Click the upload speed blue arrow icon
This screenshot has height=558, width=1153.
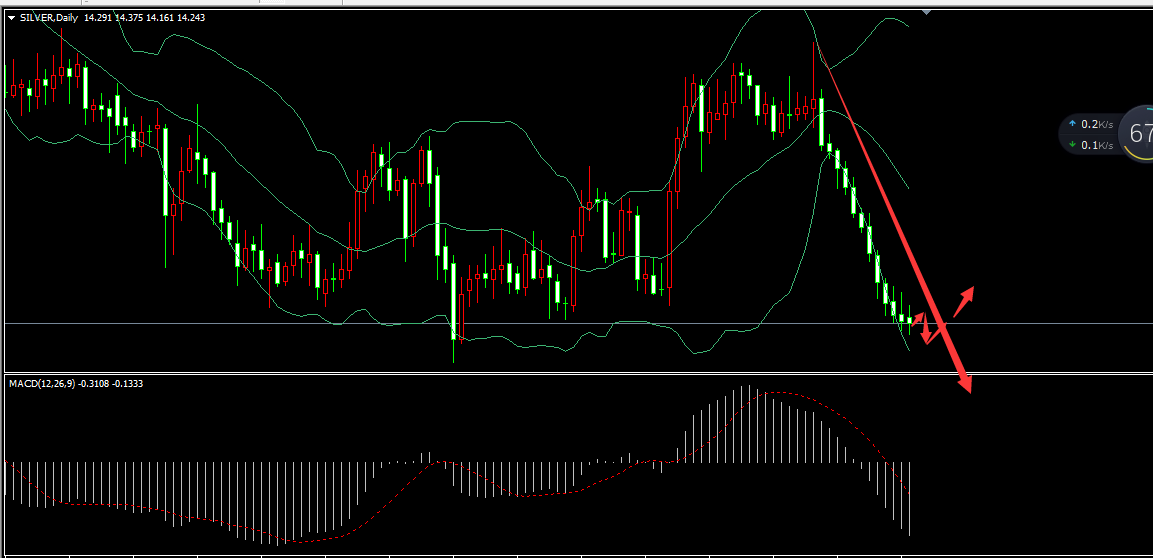point(1073,125)
